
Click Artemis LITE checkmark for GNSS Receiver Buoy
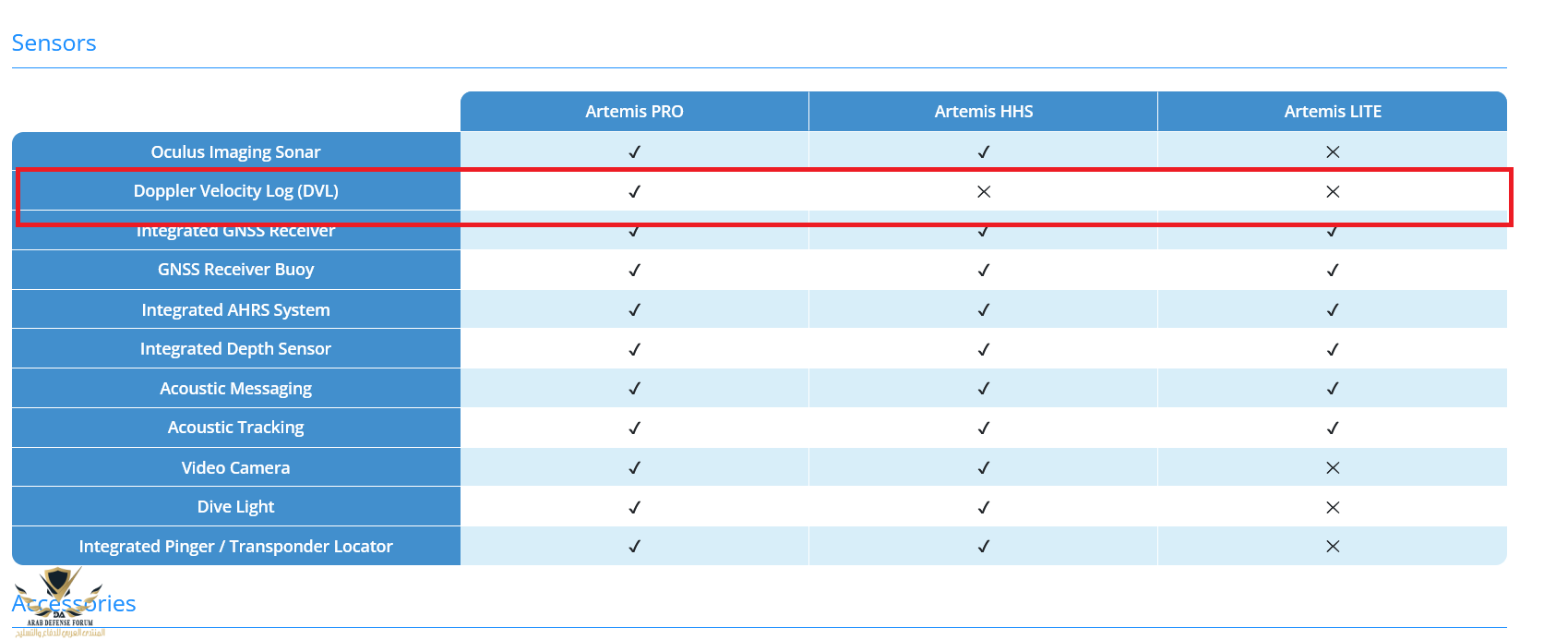click(1333, 271)
